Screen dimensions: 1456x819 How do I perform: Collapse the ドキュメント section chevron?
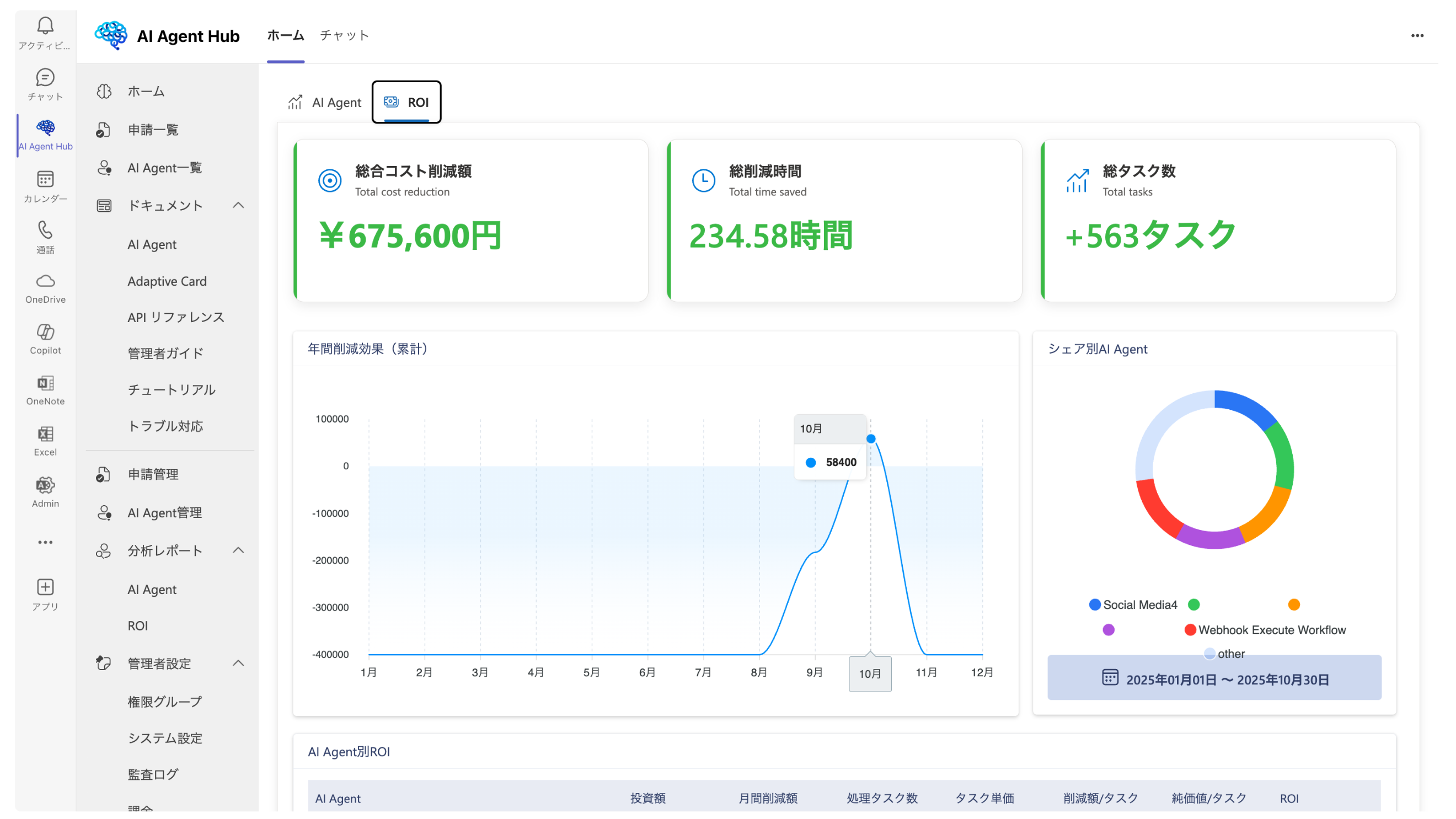coord(238,205)
